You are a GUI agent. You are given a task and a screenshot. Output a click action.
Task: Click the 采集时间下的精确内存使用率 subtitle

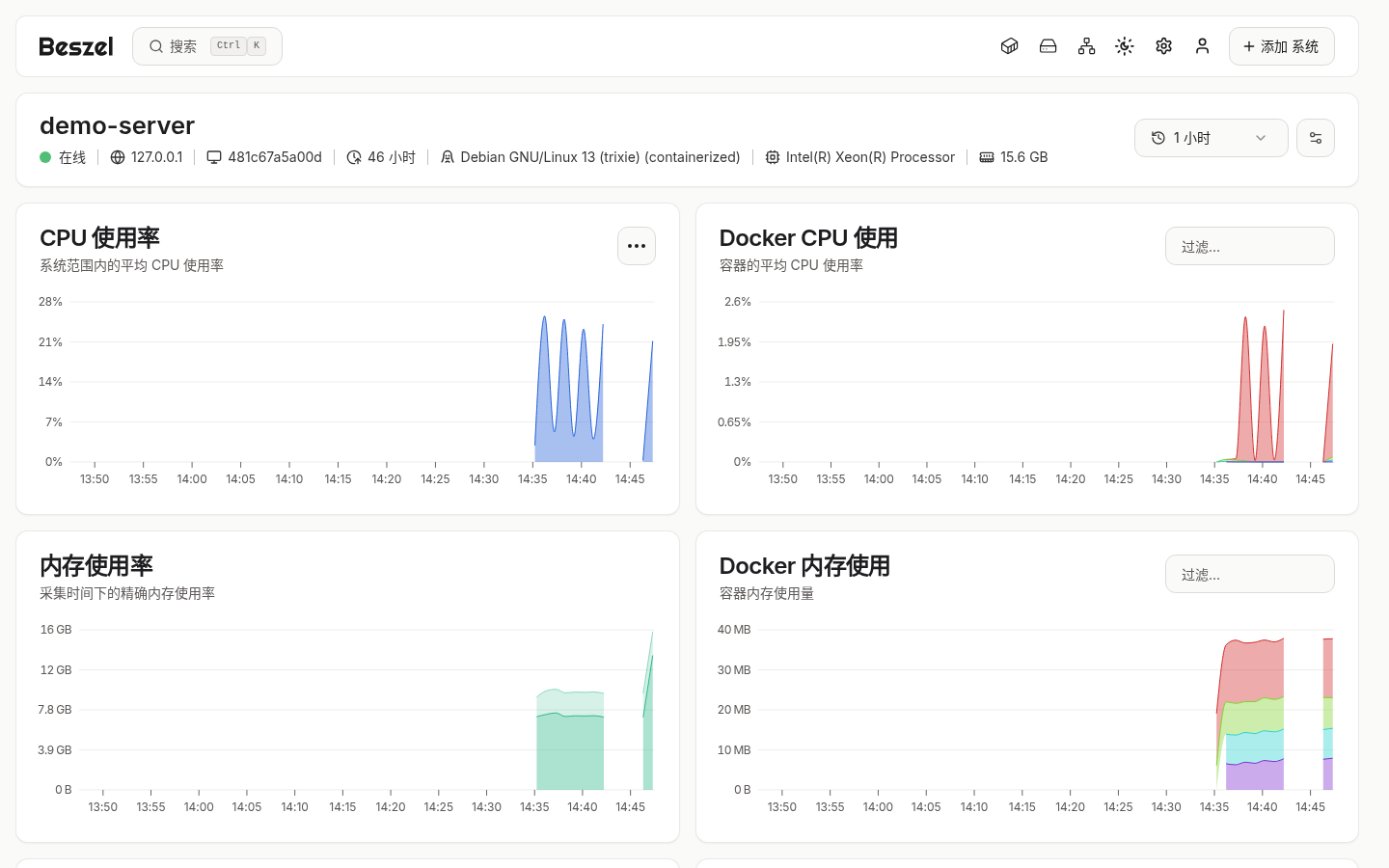(127, 593)
